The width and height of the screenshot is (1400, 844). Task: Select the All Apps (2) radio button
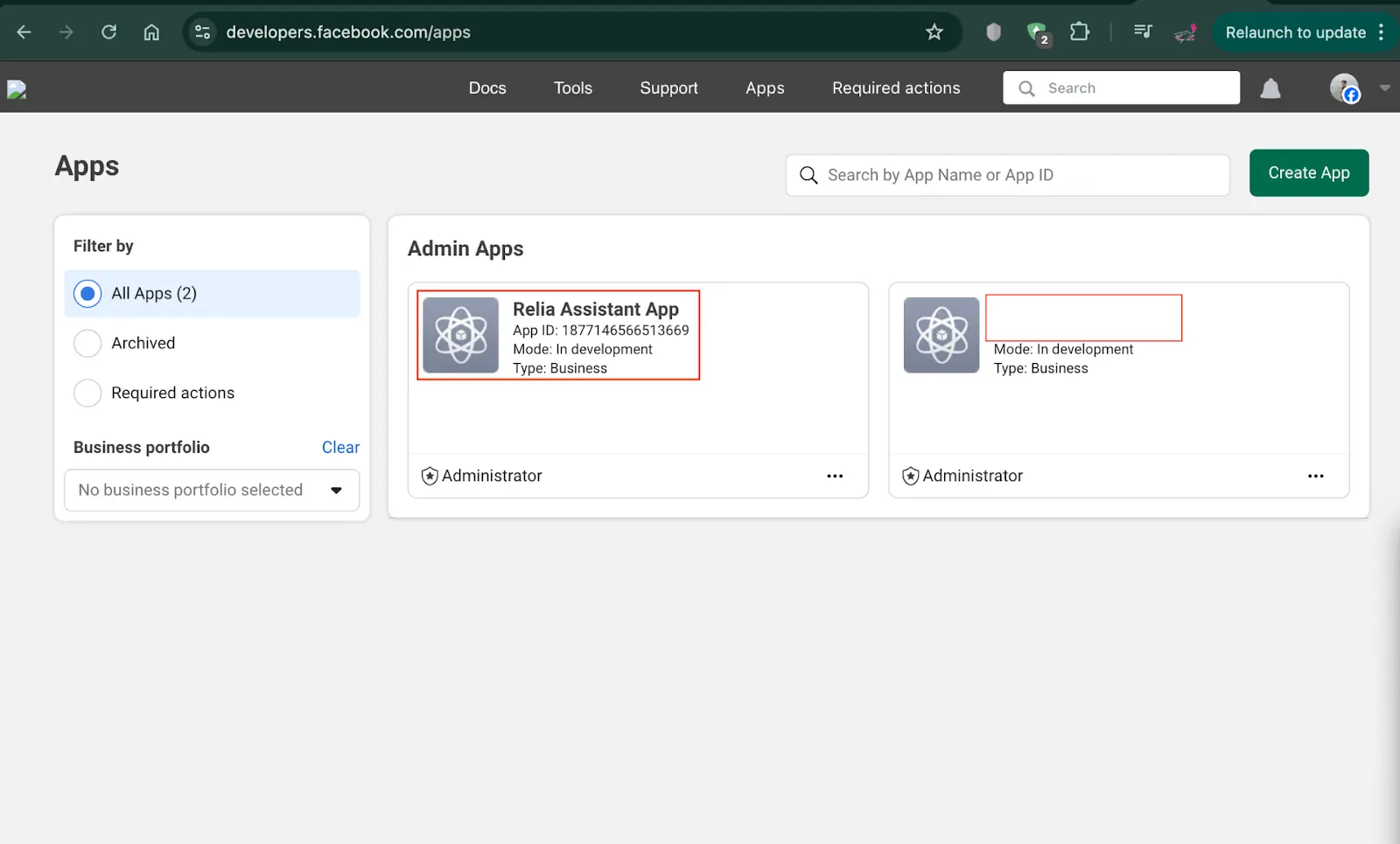[x=87, y=294]
